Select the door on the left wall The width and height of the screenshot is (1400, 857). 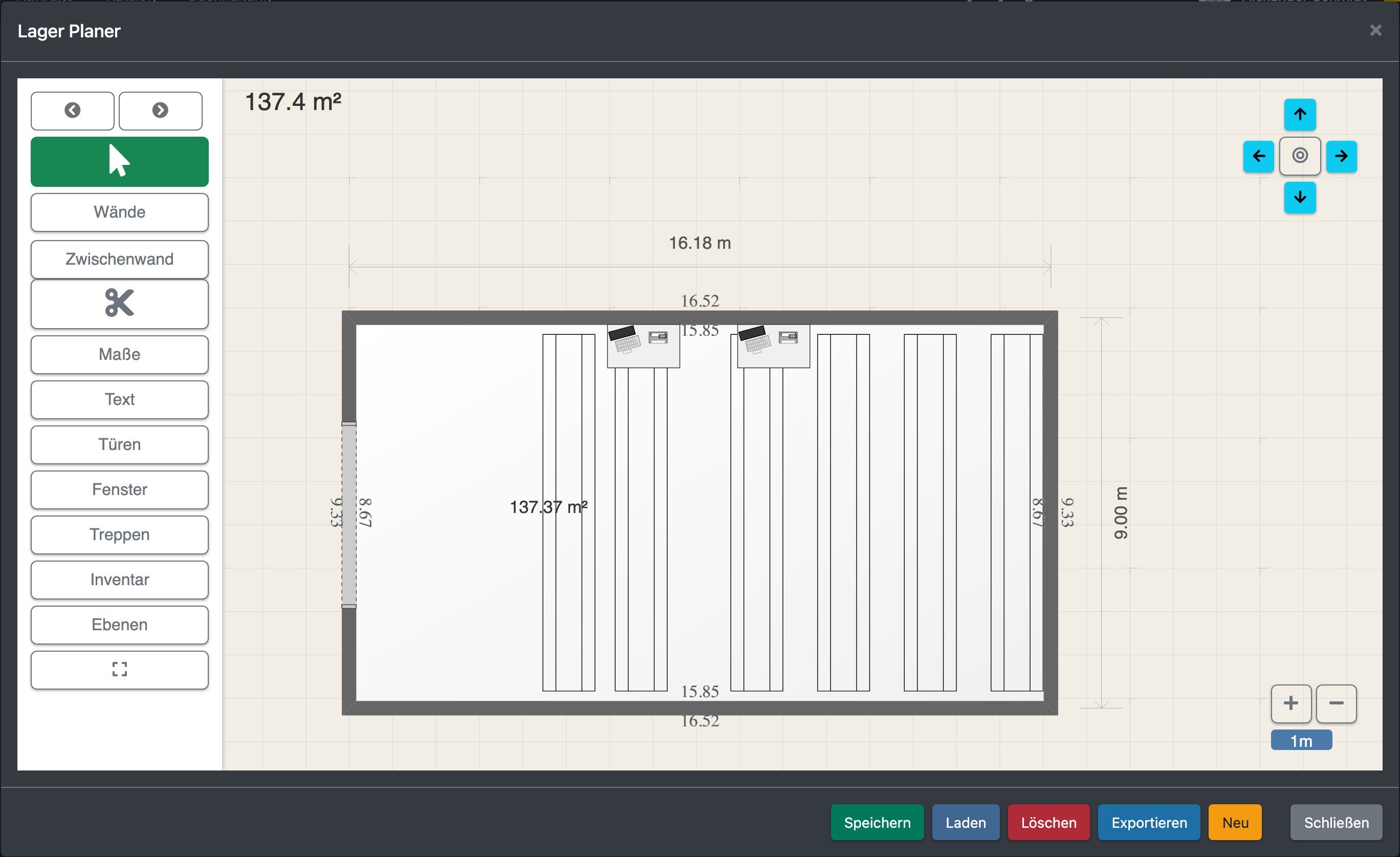tap(349, 515)
